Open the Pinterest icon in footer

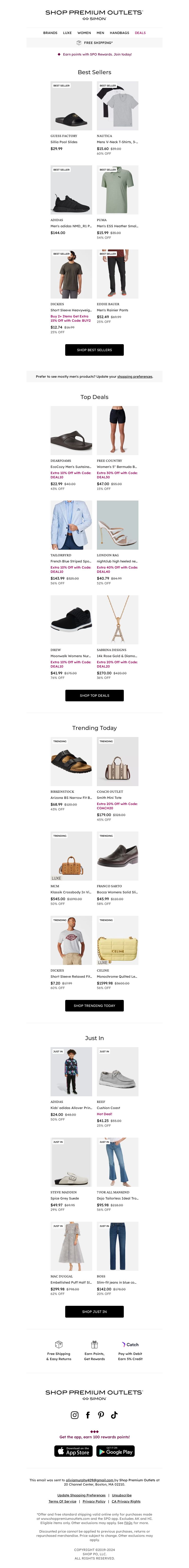point(101,1415)
